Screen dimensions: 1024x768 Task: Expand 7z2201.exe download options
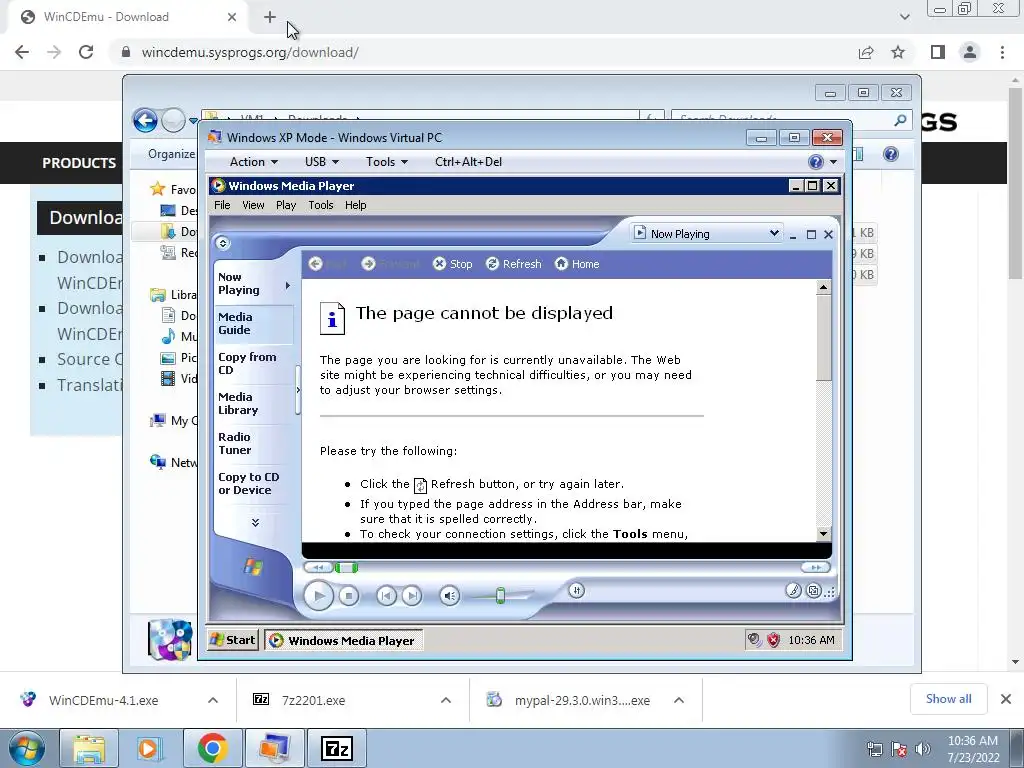click(x=445, y=700)
